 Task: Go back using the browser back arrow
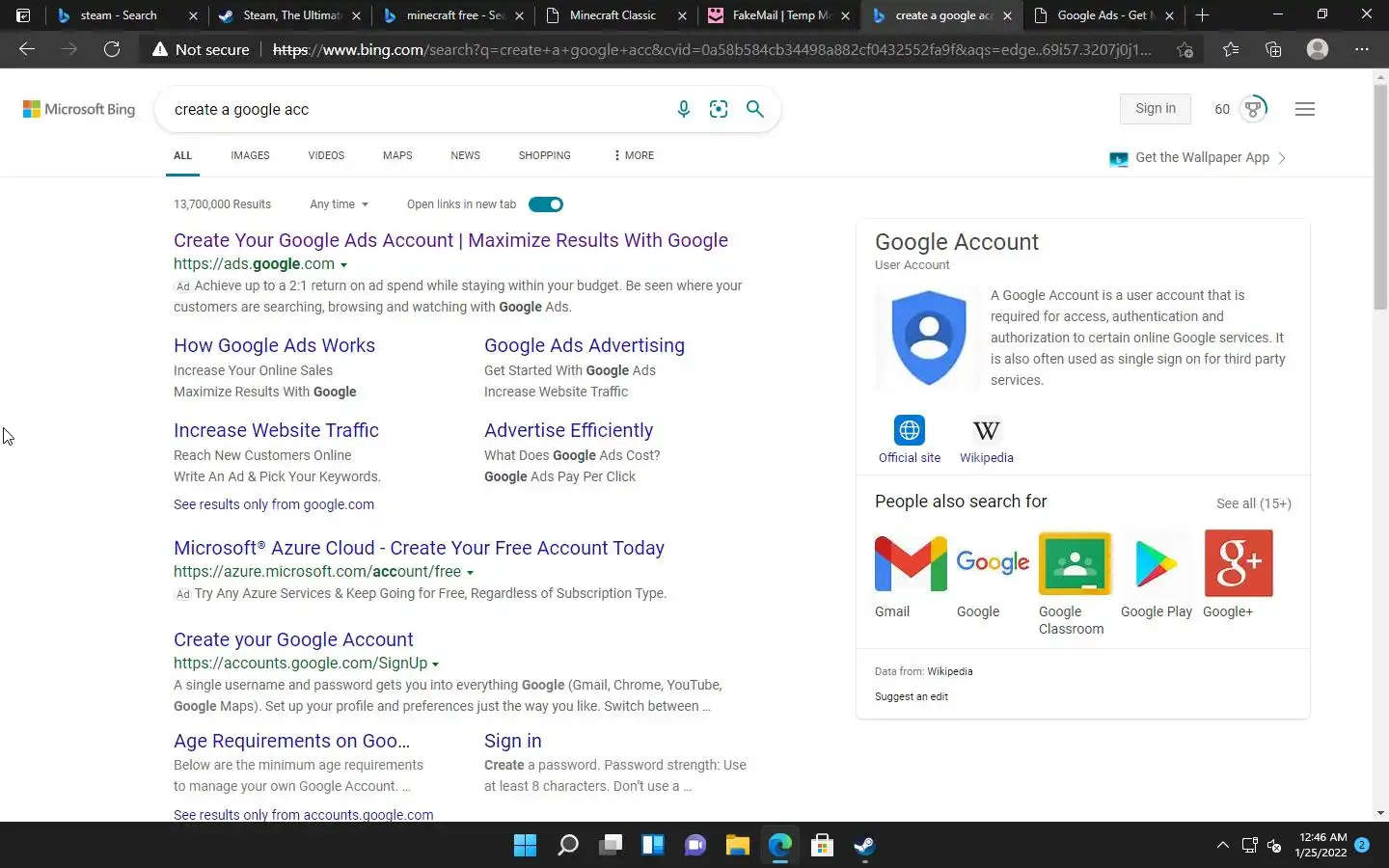[27, 49]
